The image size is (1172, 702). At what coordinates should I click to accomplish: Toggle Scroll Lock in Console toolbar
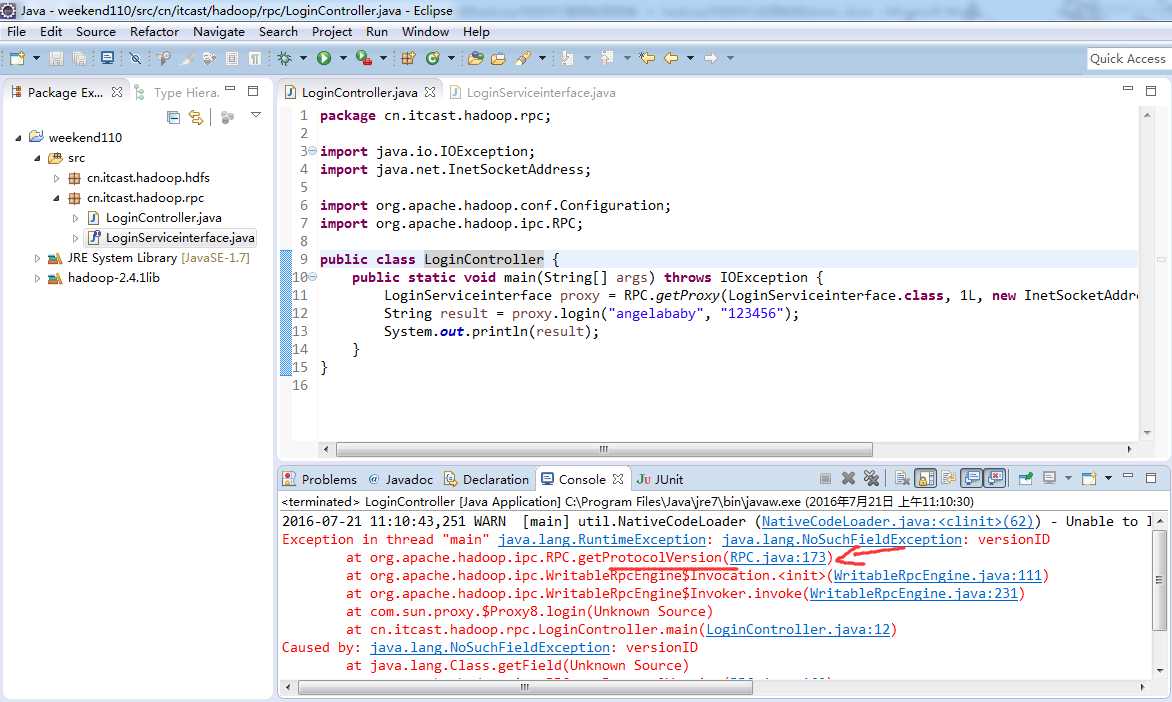point(925,478)
